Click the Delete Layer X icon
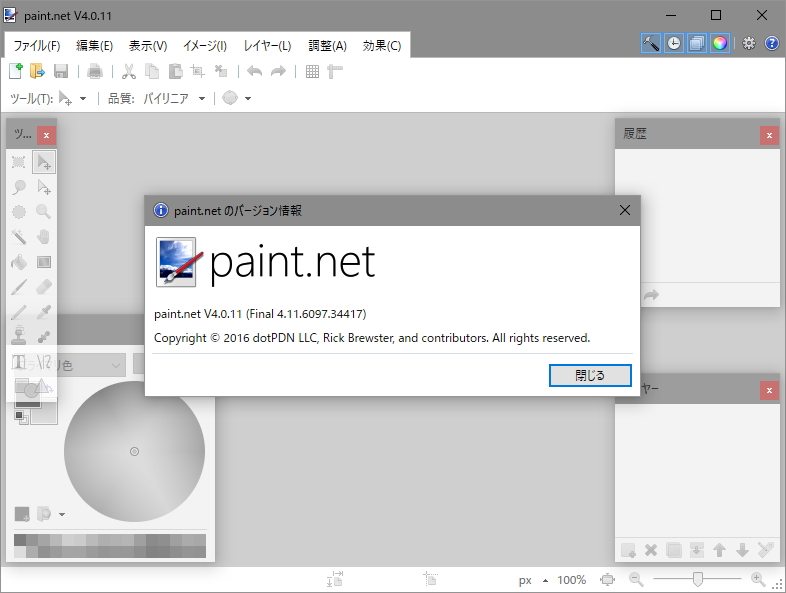Screen dimensions: 786x593 [x=651, y=550]
